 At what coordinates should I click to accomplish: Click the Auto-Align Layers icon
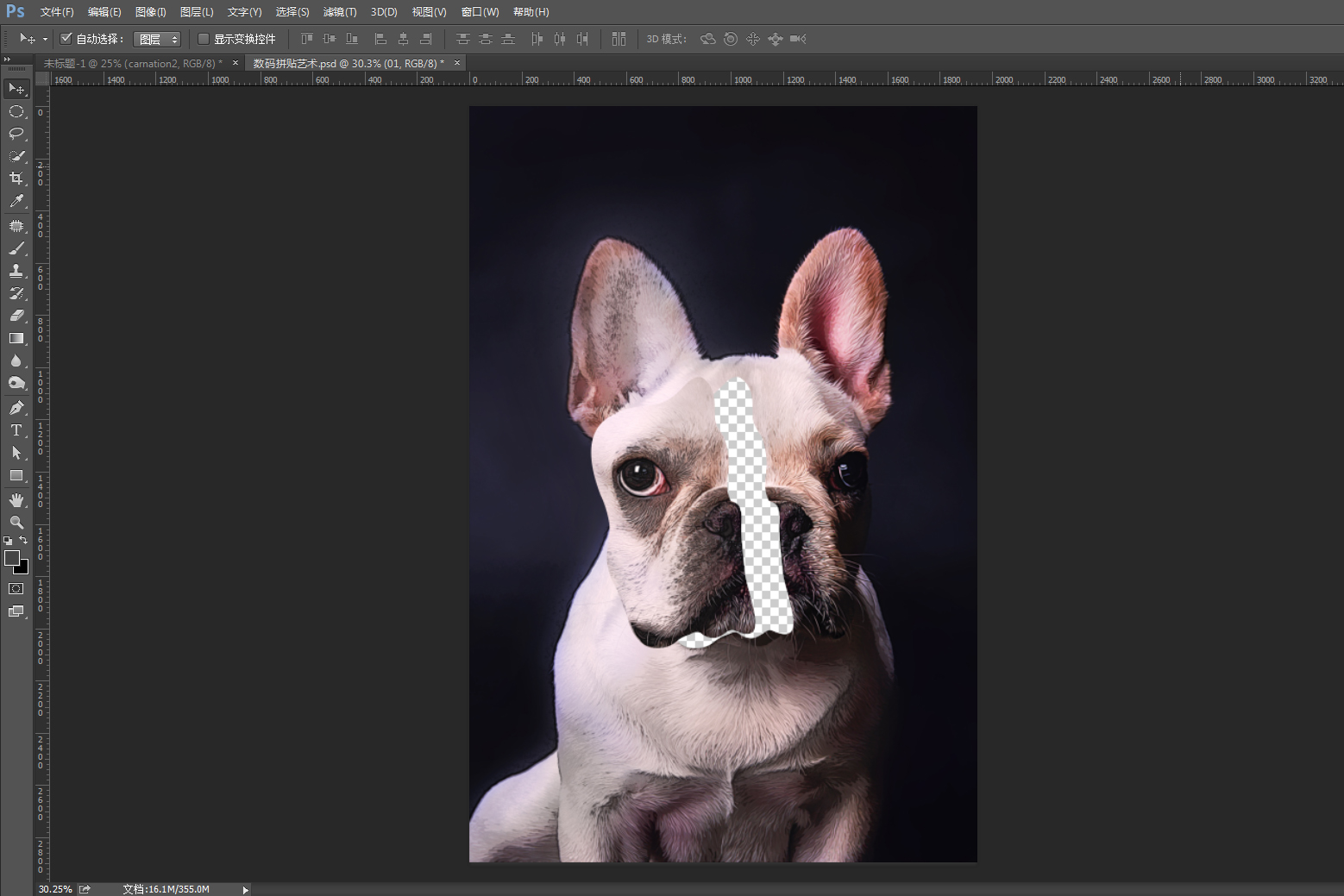pos(619,39)
